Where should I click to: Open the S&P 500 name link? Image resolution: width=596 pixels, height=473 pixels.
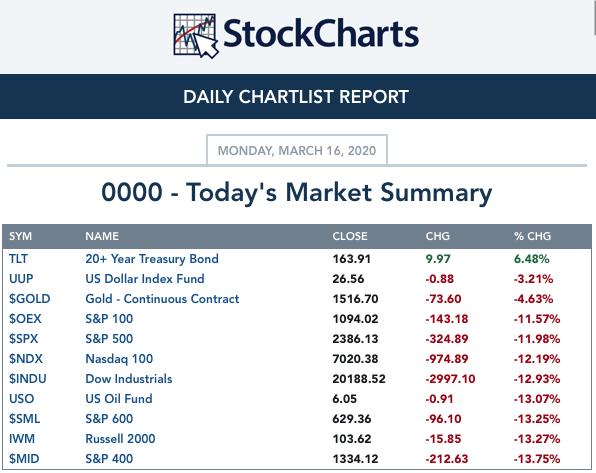[109, 339]
